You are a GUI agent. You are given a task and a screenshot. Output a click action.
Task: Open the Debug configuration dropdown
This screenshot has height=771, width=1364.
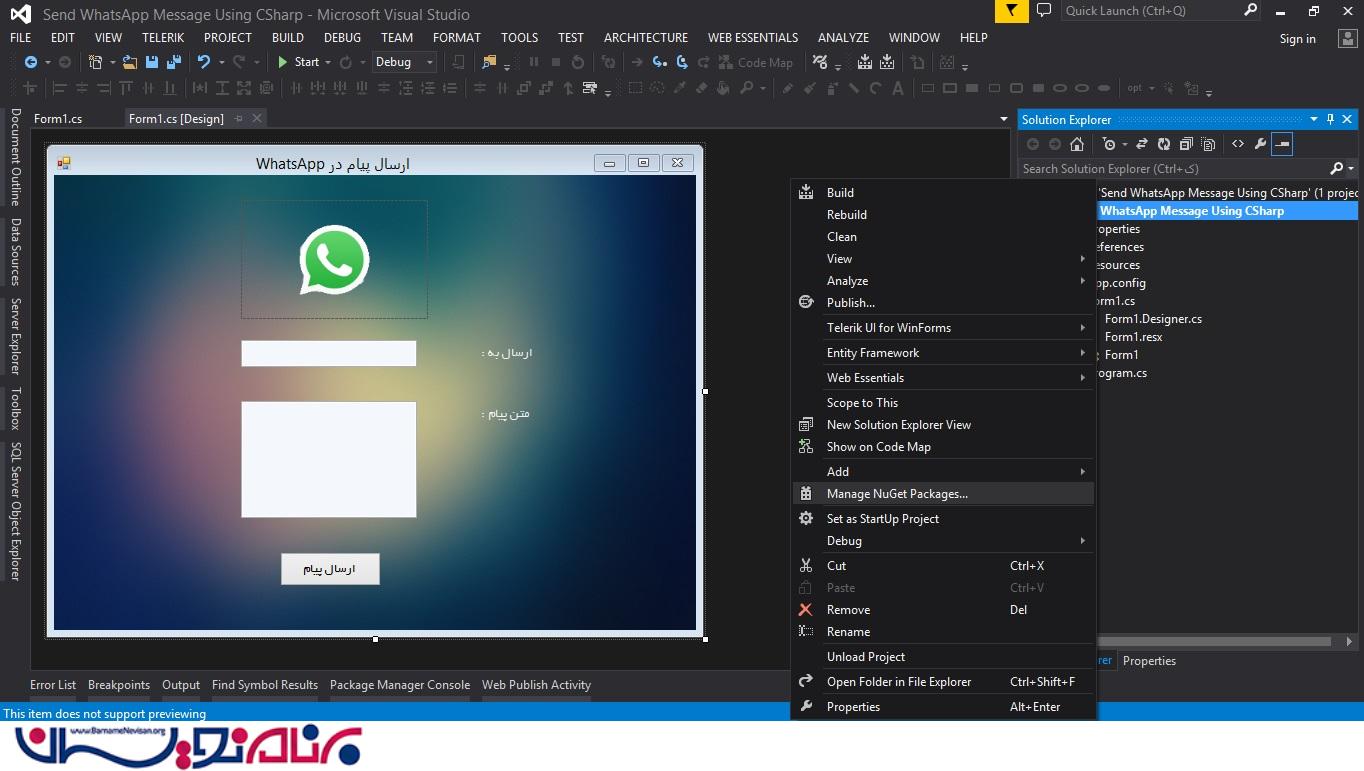(404, 62)
